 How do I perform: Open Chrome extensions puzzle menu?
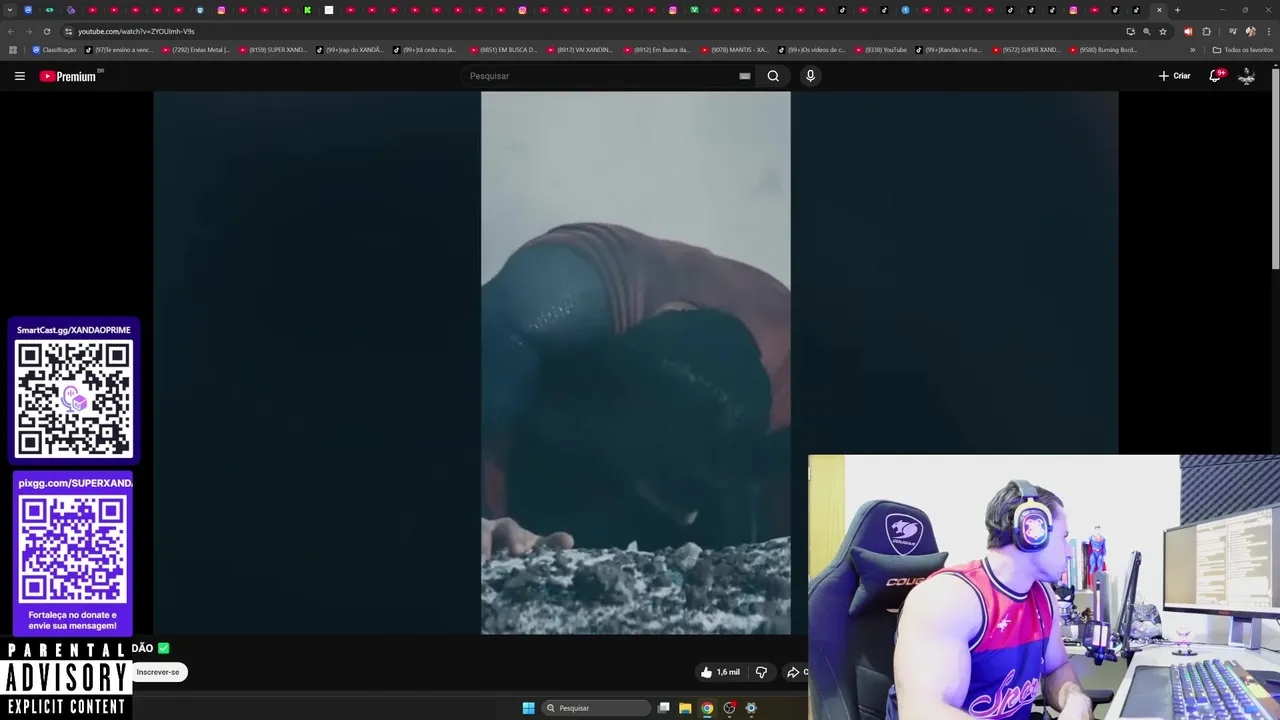point(1206,31)
